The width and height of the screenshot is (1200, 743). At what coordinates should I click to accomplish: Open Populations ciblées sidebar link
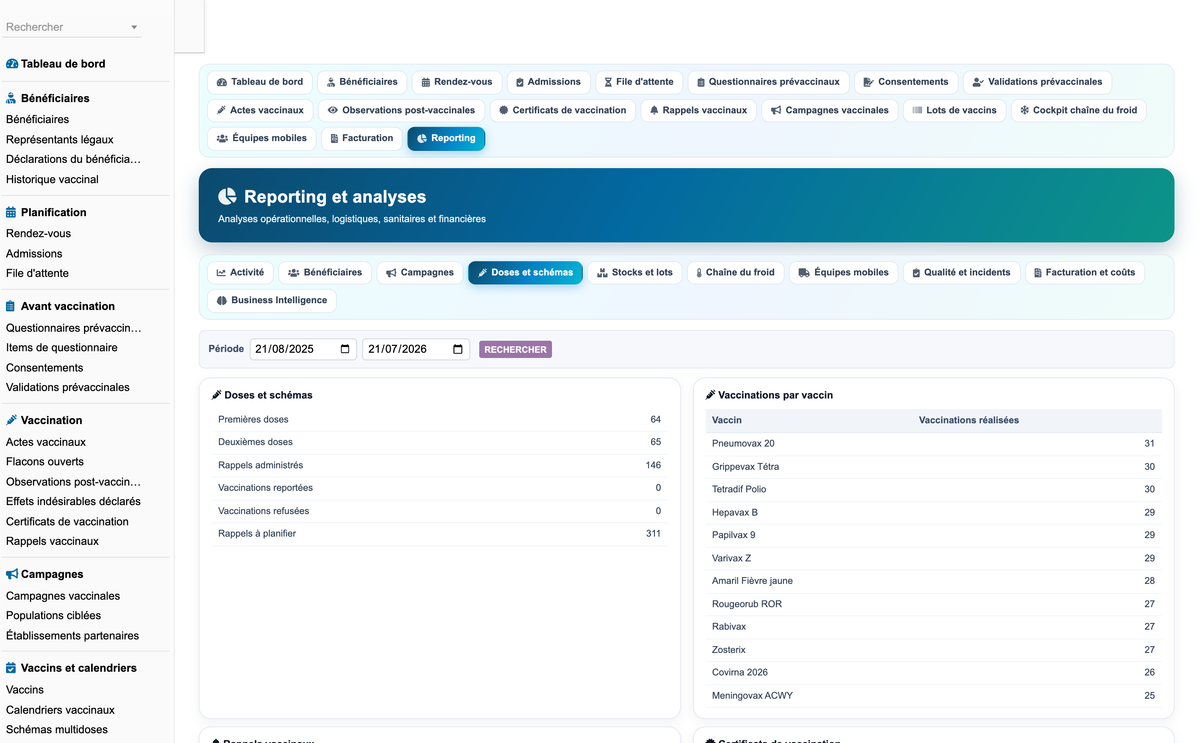point(53,615)
